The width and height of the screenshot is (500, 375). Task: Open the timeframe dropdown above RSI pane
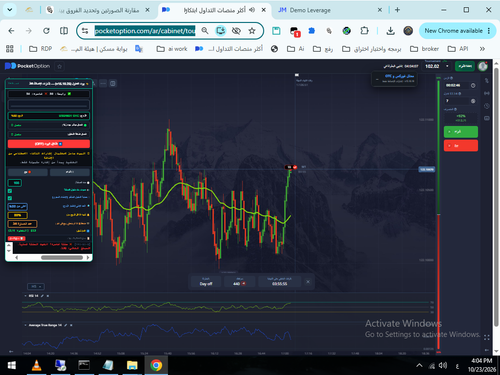point(36,286)
